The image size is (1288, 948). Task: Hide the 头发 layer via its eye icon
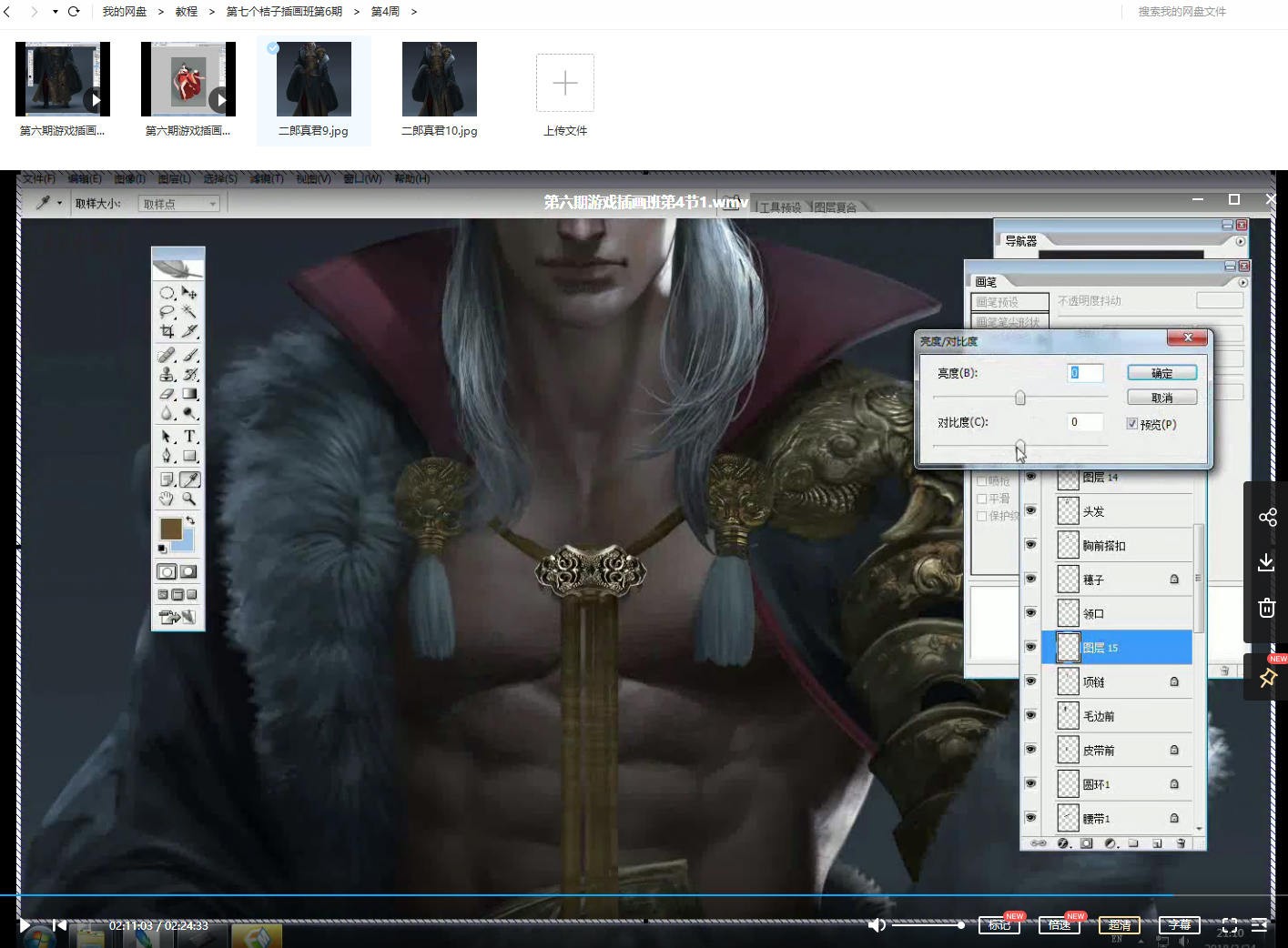click(1031, 511)
